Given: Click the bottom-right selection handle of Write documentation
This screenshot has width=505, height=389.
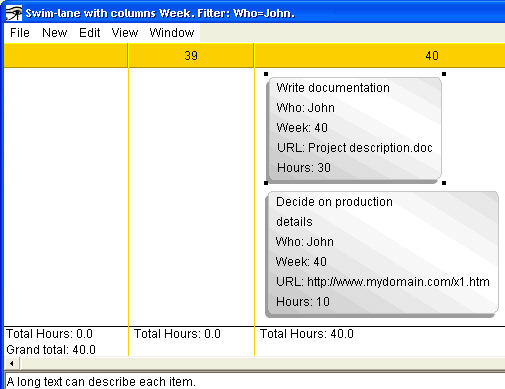Looking at the screenshot, I should (444, 183).
